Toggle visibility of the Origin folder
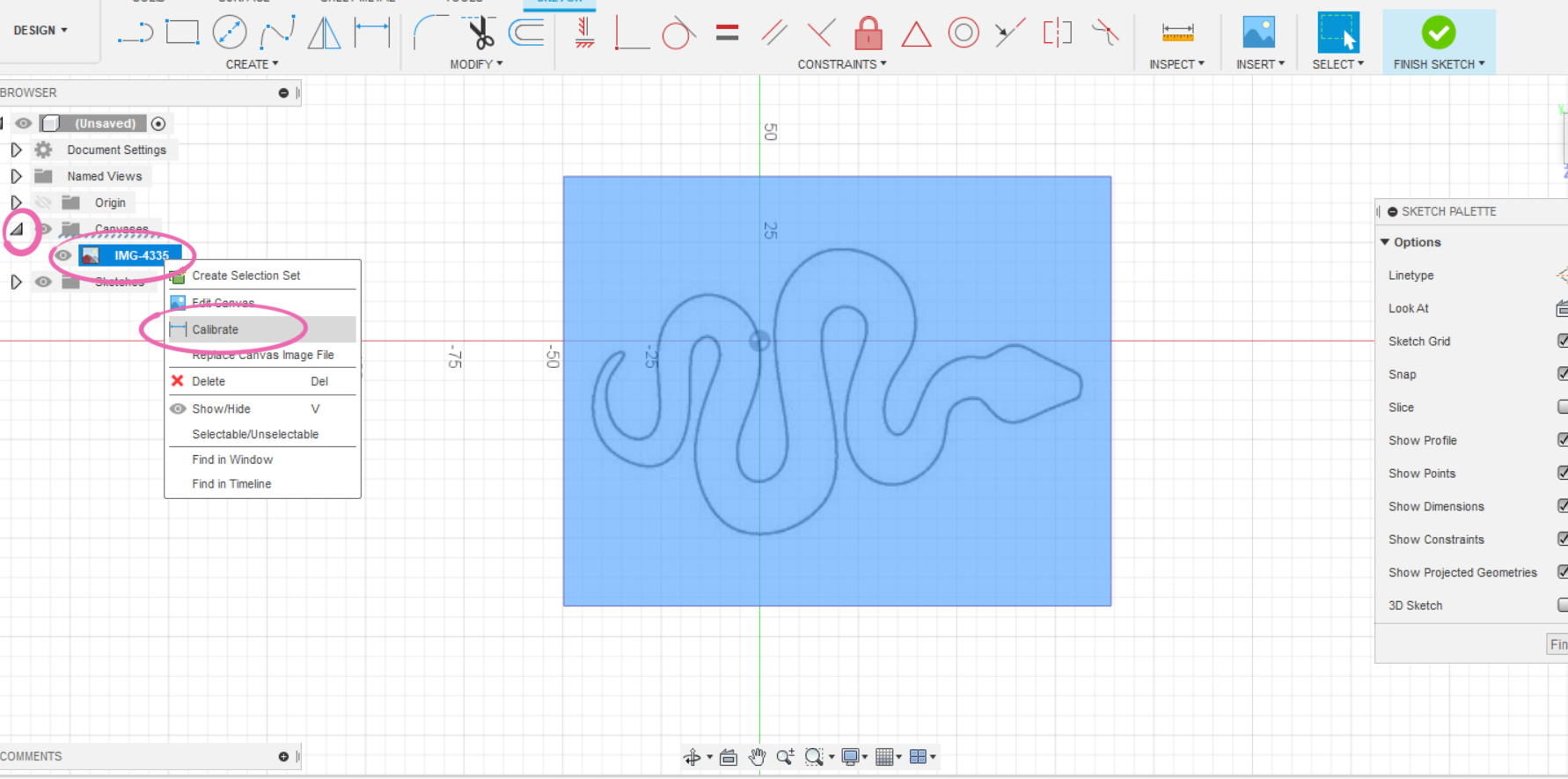Viewport: 1568px width, 779px height. 43,202
